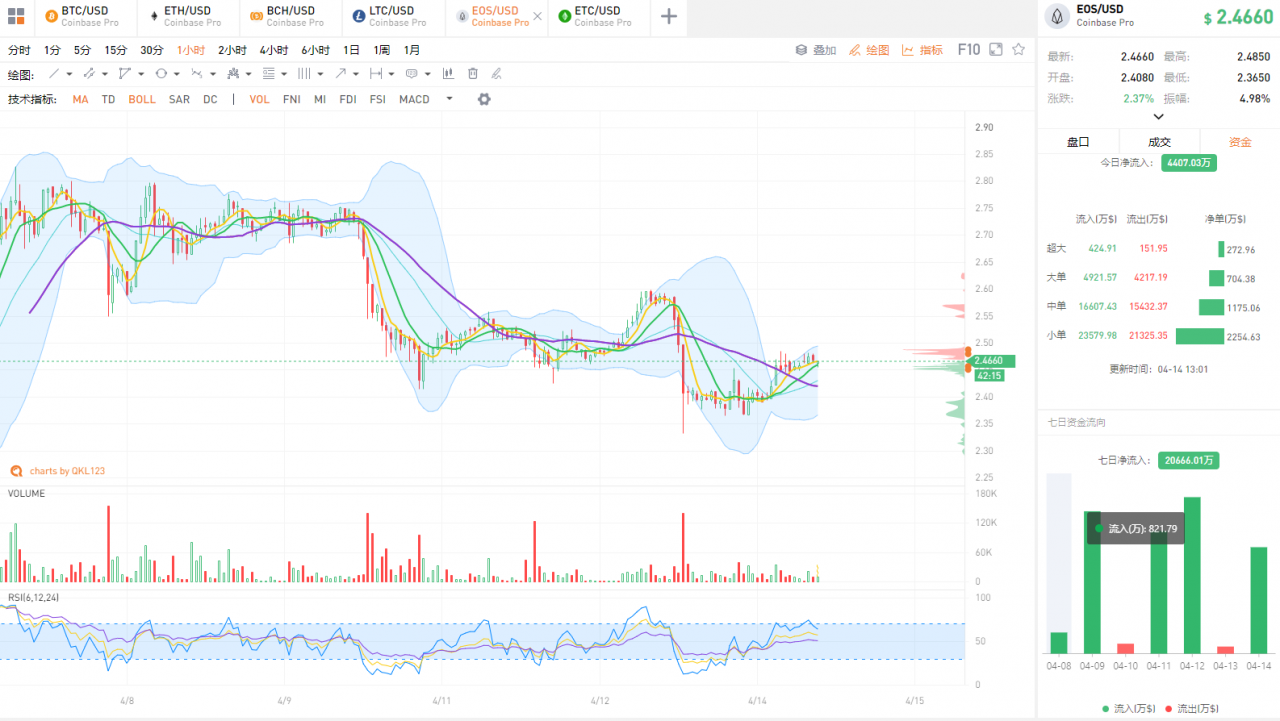1280x721 pixels.
Task: Set chart interval to 15分
Action: (x=116, y=50)
